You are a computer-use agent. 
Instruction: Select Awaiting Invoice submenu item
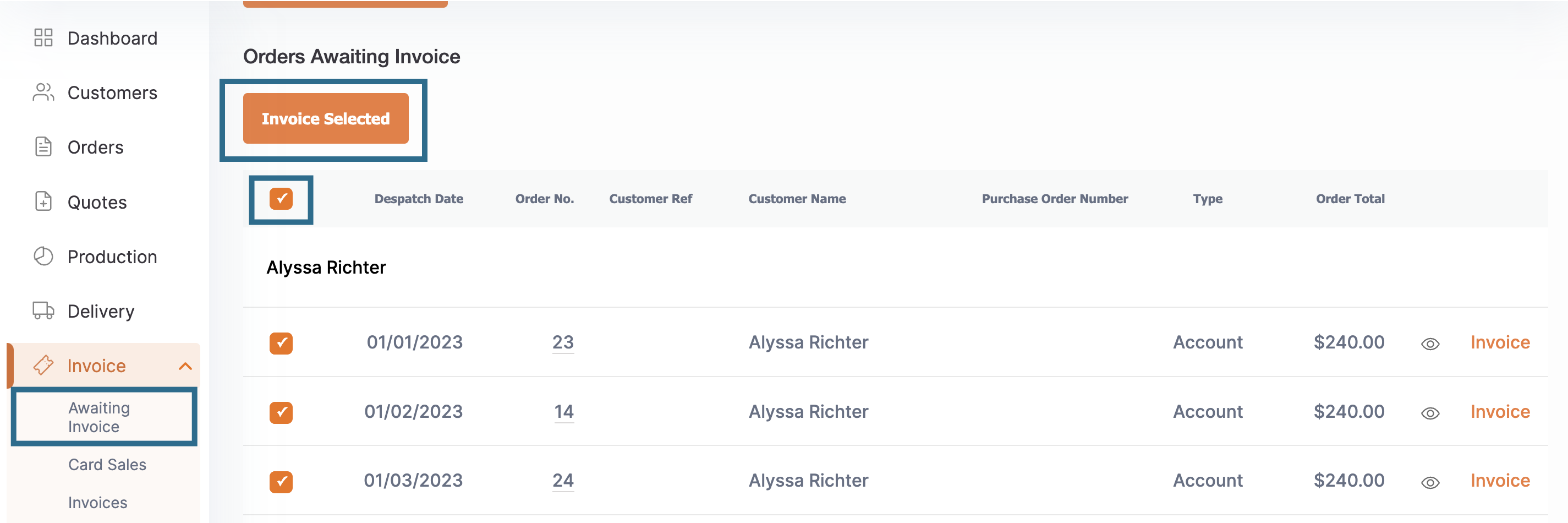[x=99, y=417]
